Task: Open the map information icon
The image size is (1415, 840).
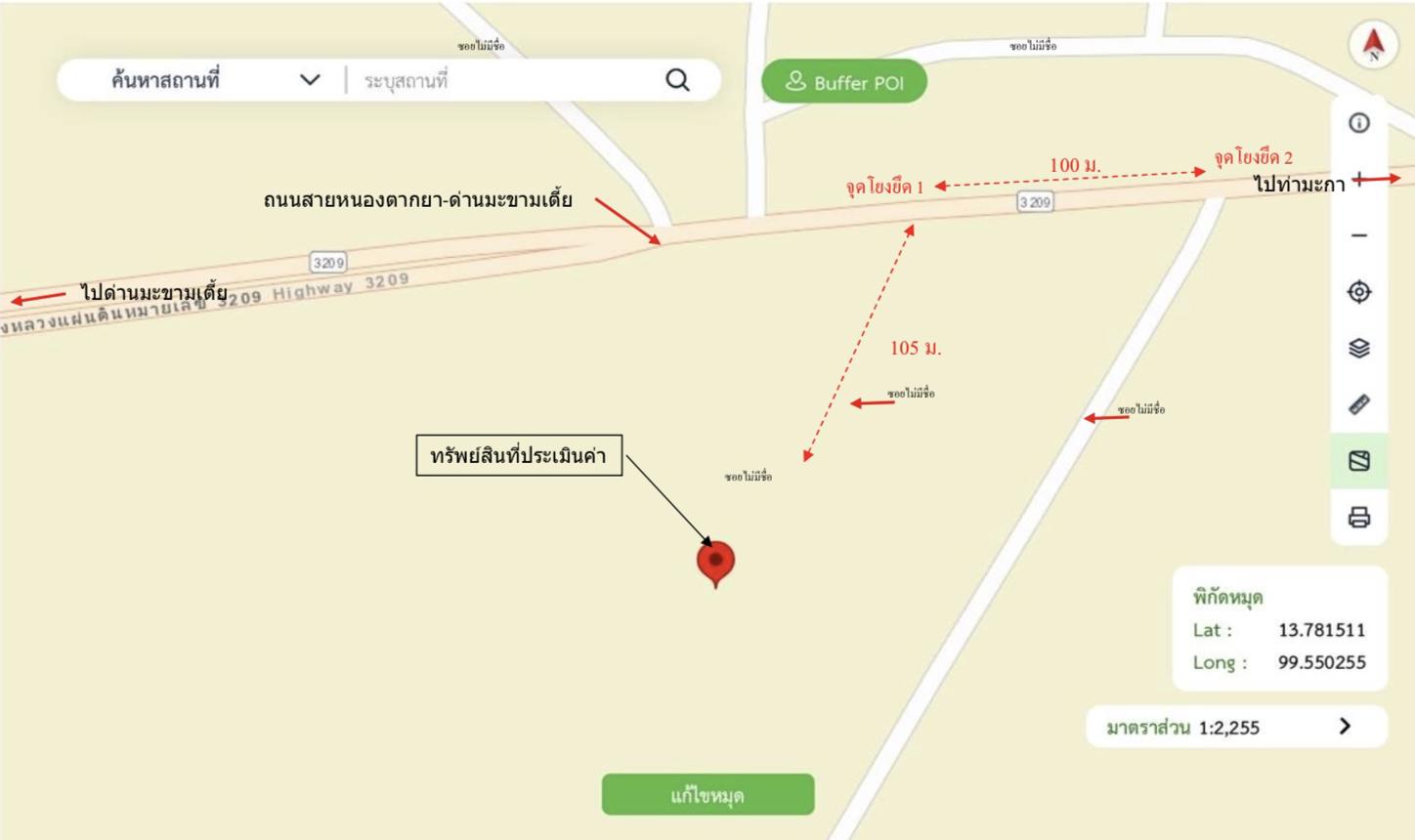Action: pos(1359,123)
